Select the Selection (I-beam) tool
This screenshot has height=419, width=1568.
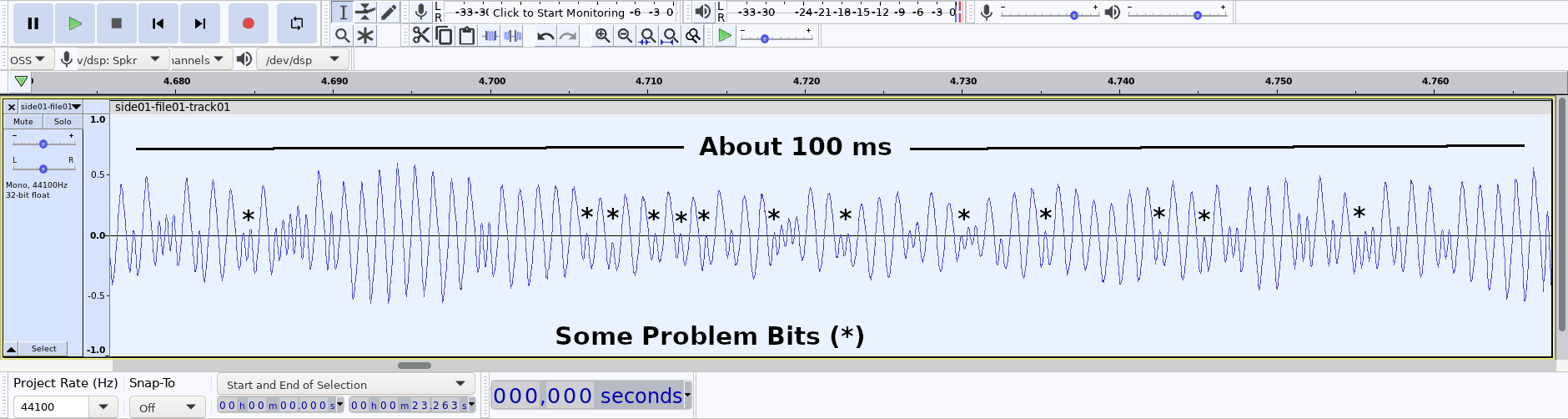(343, 12)
